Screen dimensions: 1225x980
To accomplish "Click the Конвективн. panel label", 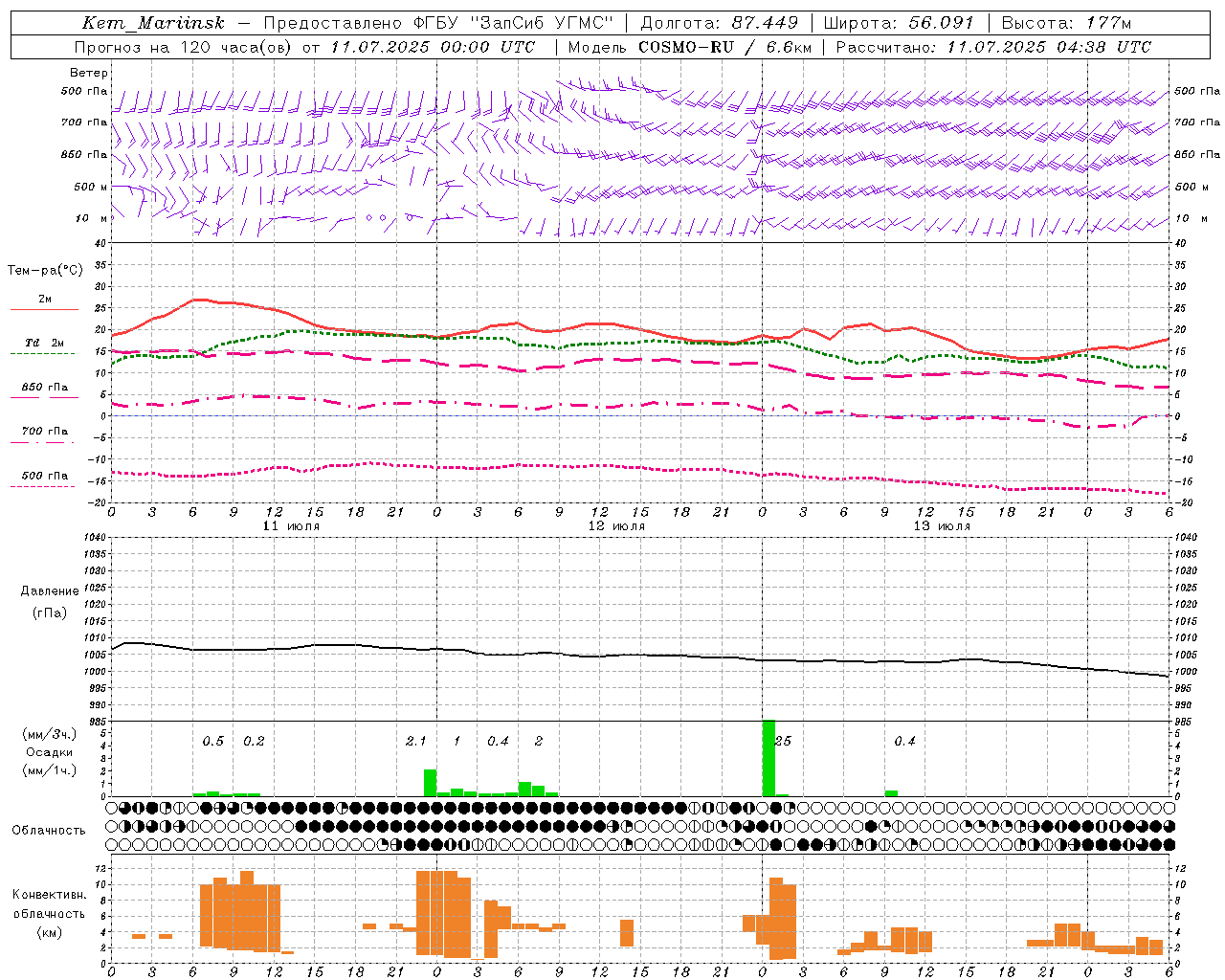I will click(50, 895).
